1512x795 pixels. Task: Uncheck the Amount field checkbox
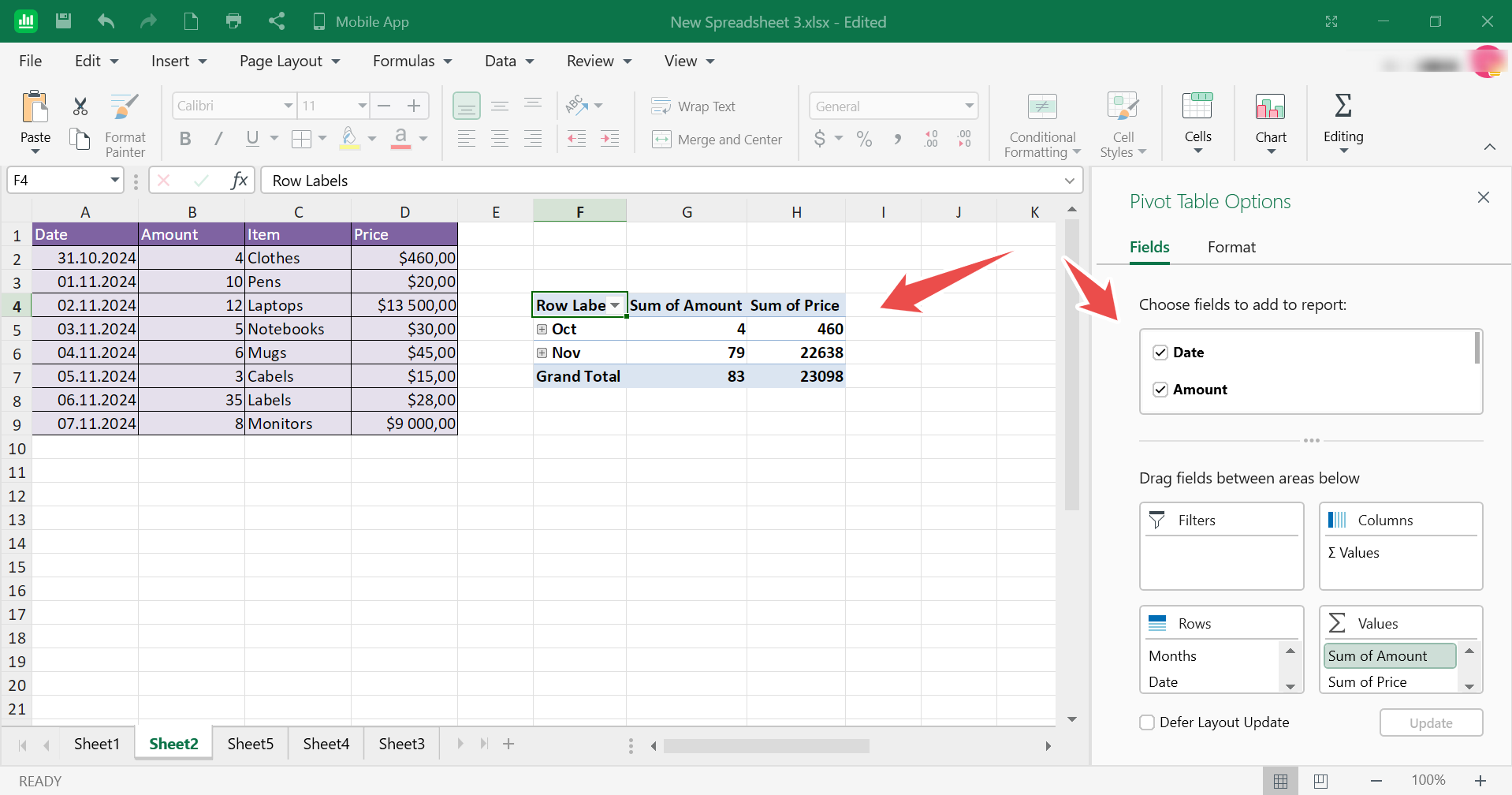click(1160, 390)
